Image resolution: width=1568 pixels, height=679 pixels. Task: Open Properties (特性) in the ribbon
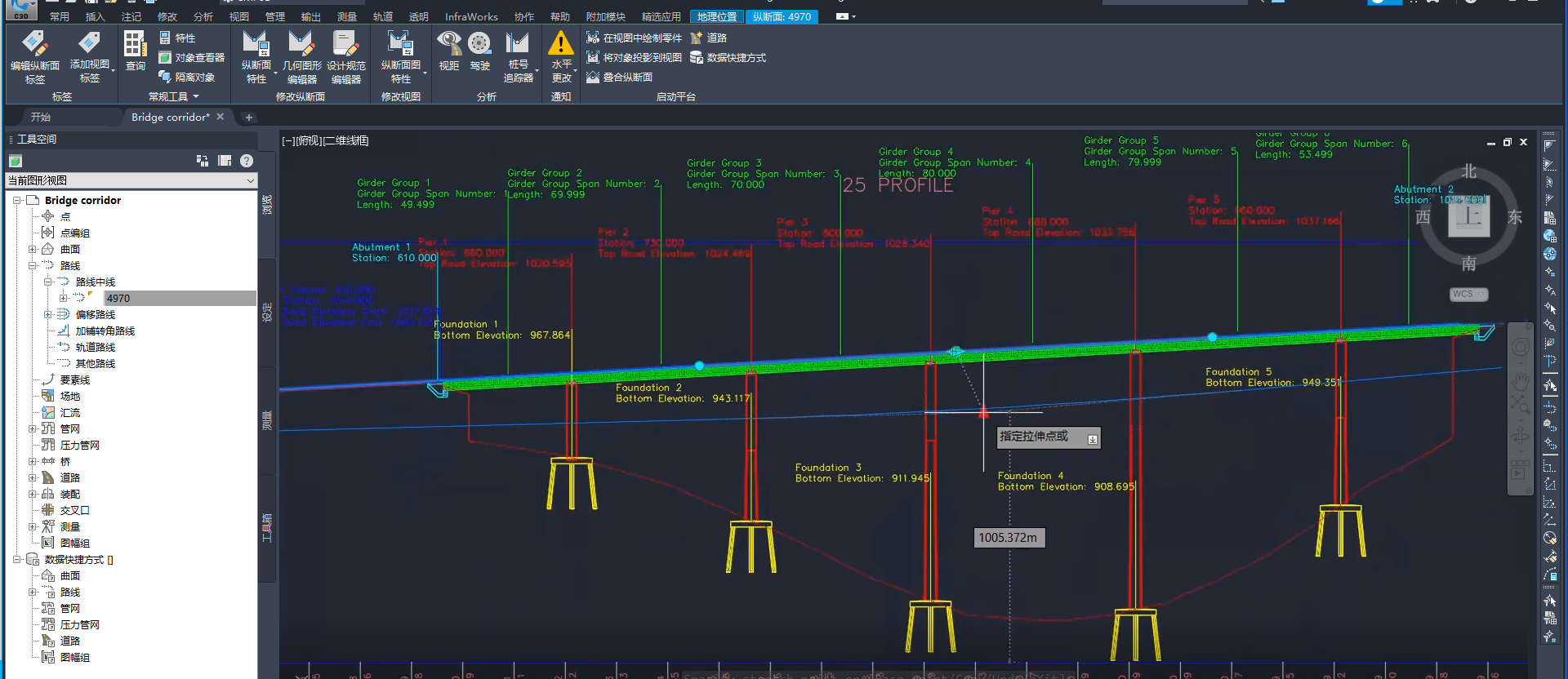click(177, 38)
